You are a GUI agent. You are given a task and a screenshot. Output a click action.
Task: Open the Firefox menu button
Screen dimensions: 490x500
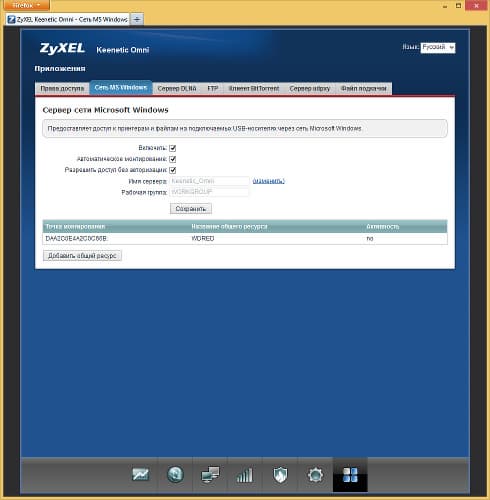point(26,5)
